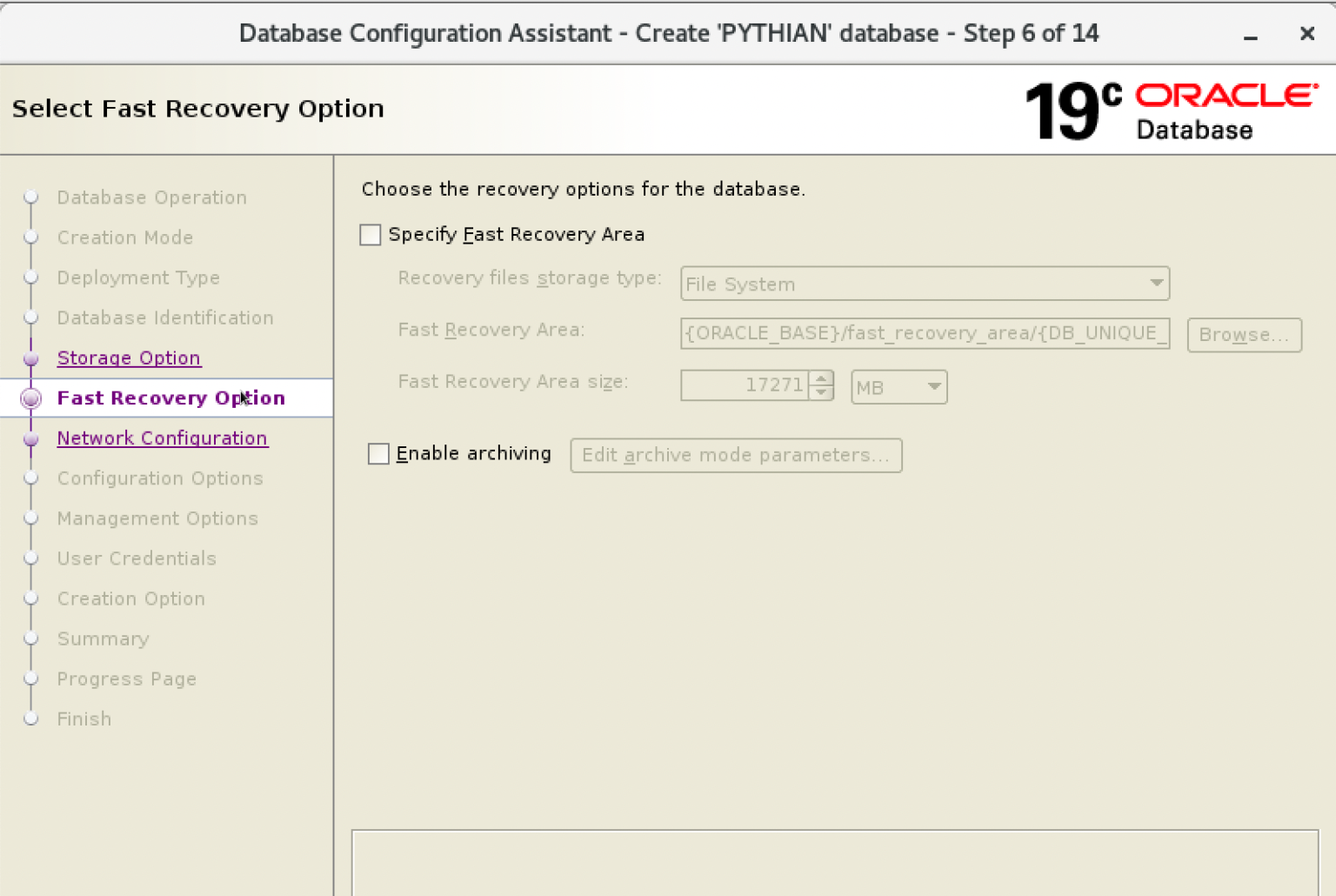Open the MB size unit dropdown
Screen dimensions: 1336x896
coord(934,386)
